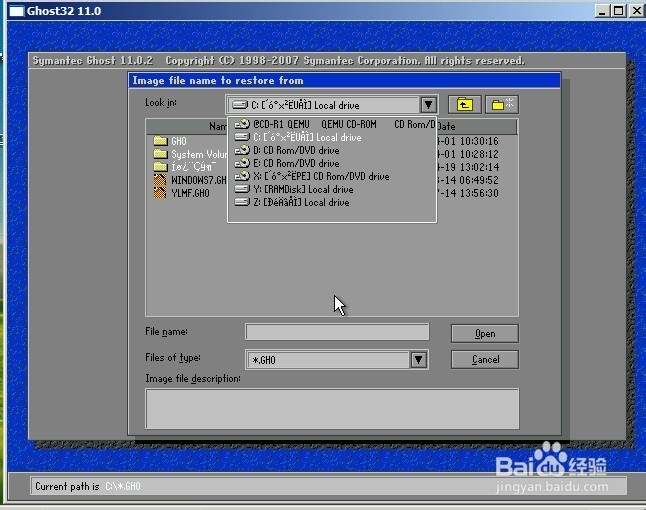Screen dimensions: 646x510
Task: Click the create new folder icon
Action: [x=502, y=105]
